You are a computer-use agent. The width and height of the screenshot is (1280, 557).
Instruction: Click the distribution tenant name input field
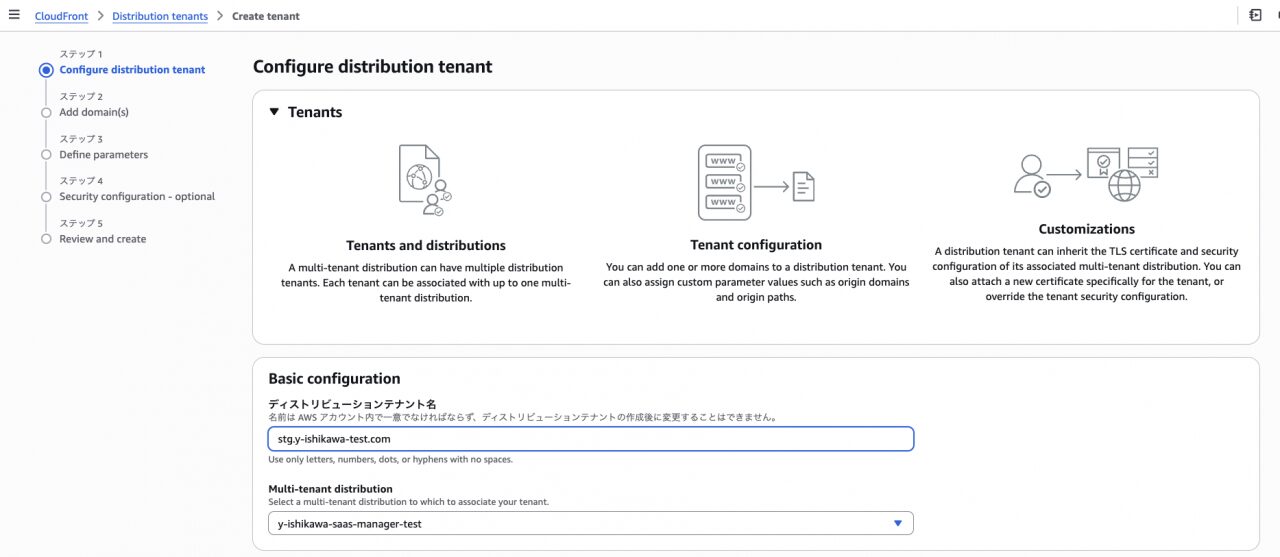click(590, 438)
